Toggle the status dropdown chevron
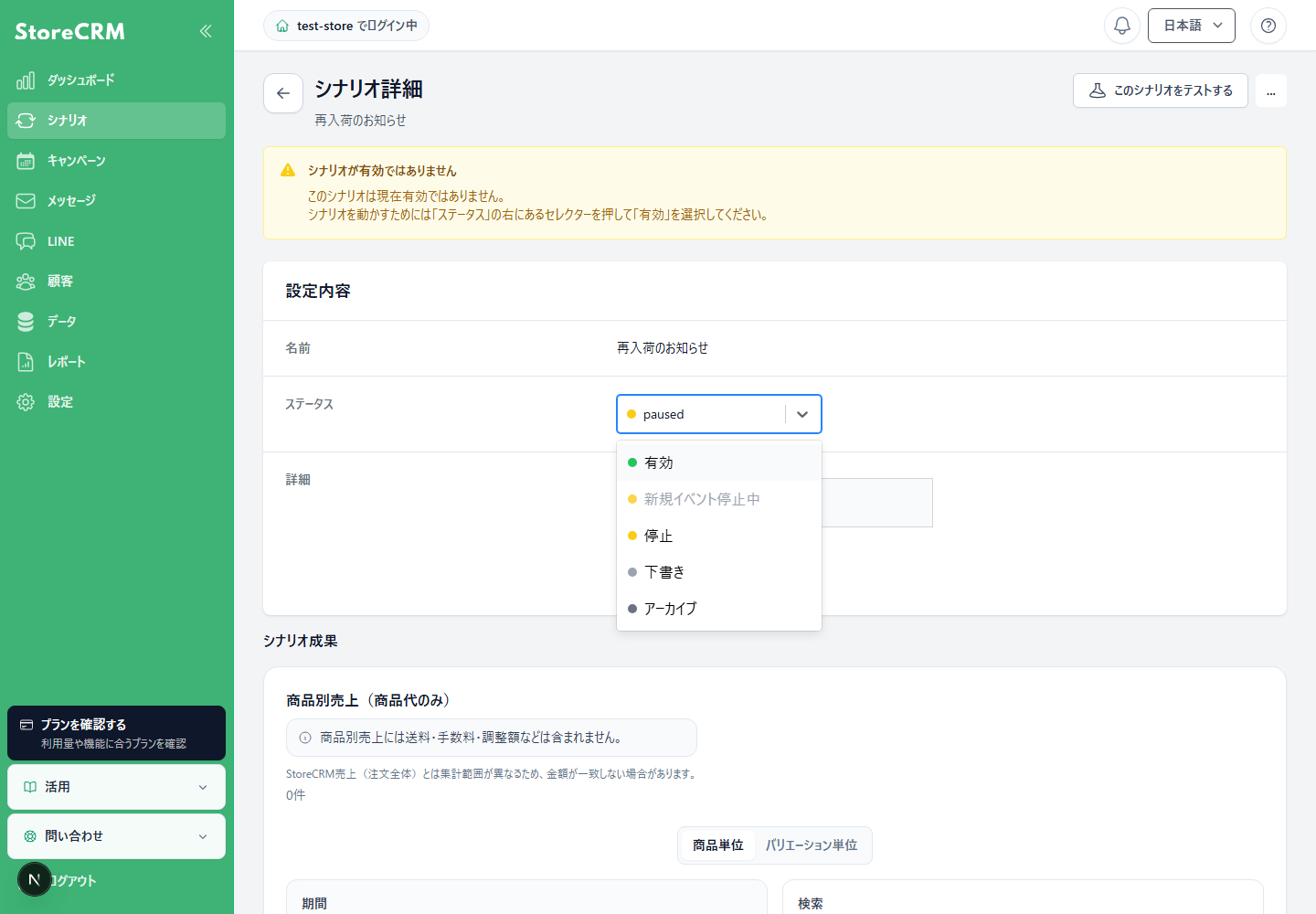 tap(802, 414)
